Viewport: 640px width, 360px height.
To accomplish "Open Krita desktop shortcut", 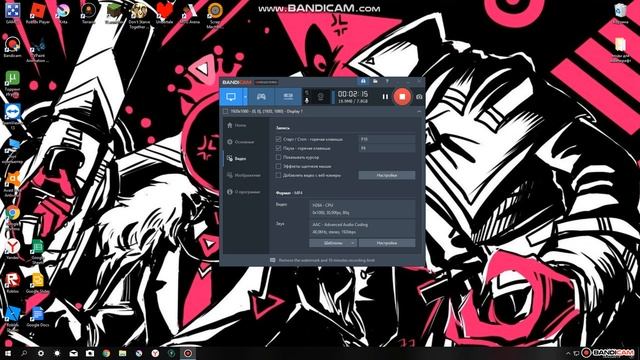I will tap(63, 13).
